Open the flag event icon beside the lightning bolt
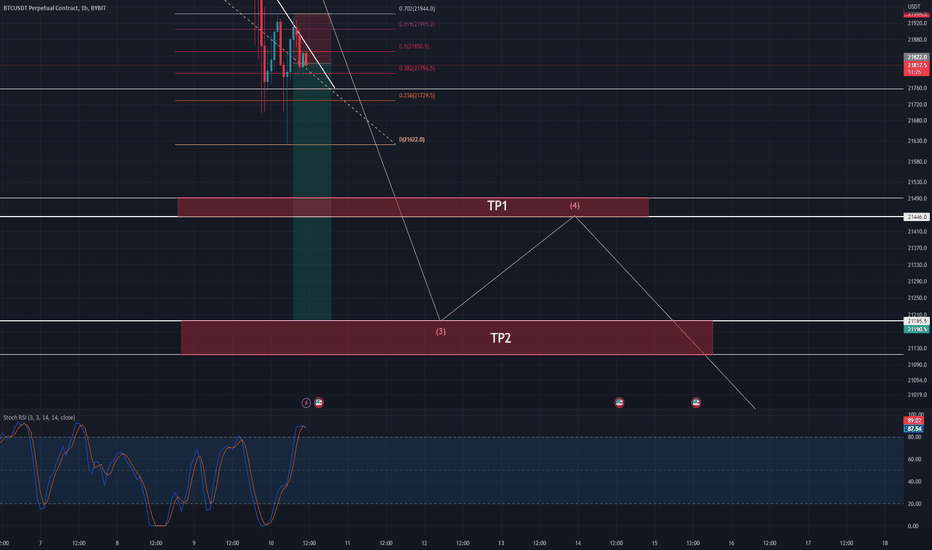Screen dimensions: 932x550 click(x=319, y=403)
